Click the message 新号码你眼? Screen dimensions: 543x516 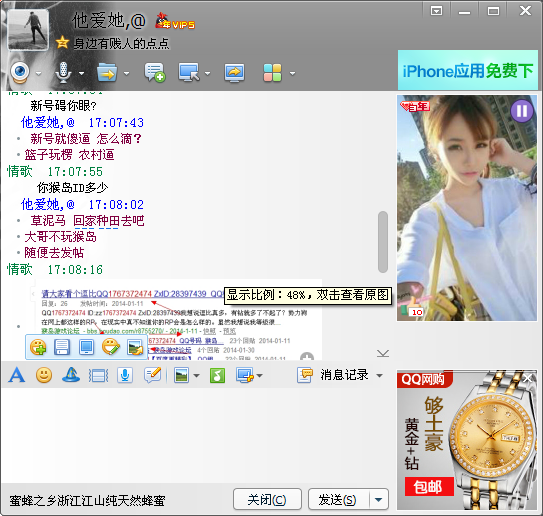[63, 106]
